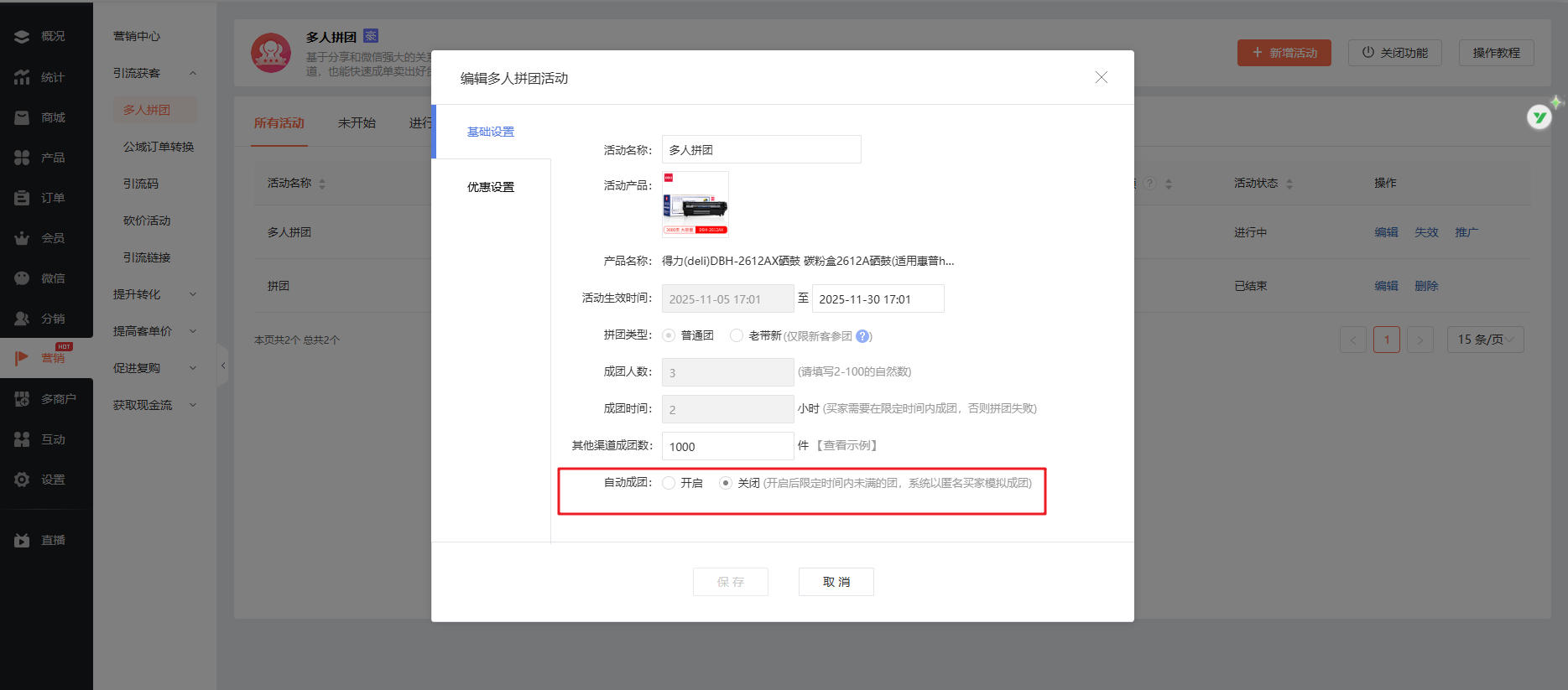
Task: Click the 取消 button
Action: (x=836, y=582)
